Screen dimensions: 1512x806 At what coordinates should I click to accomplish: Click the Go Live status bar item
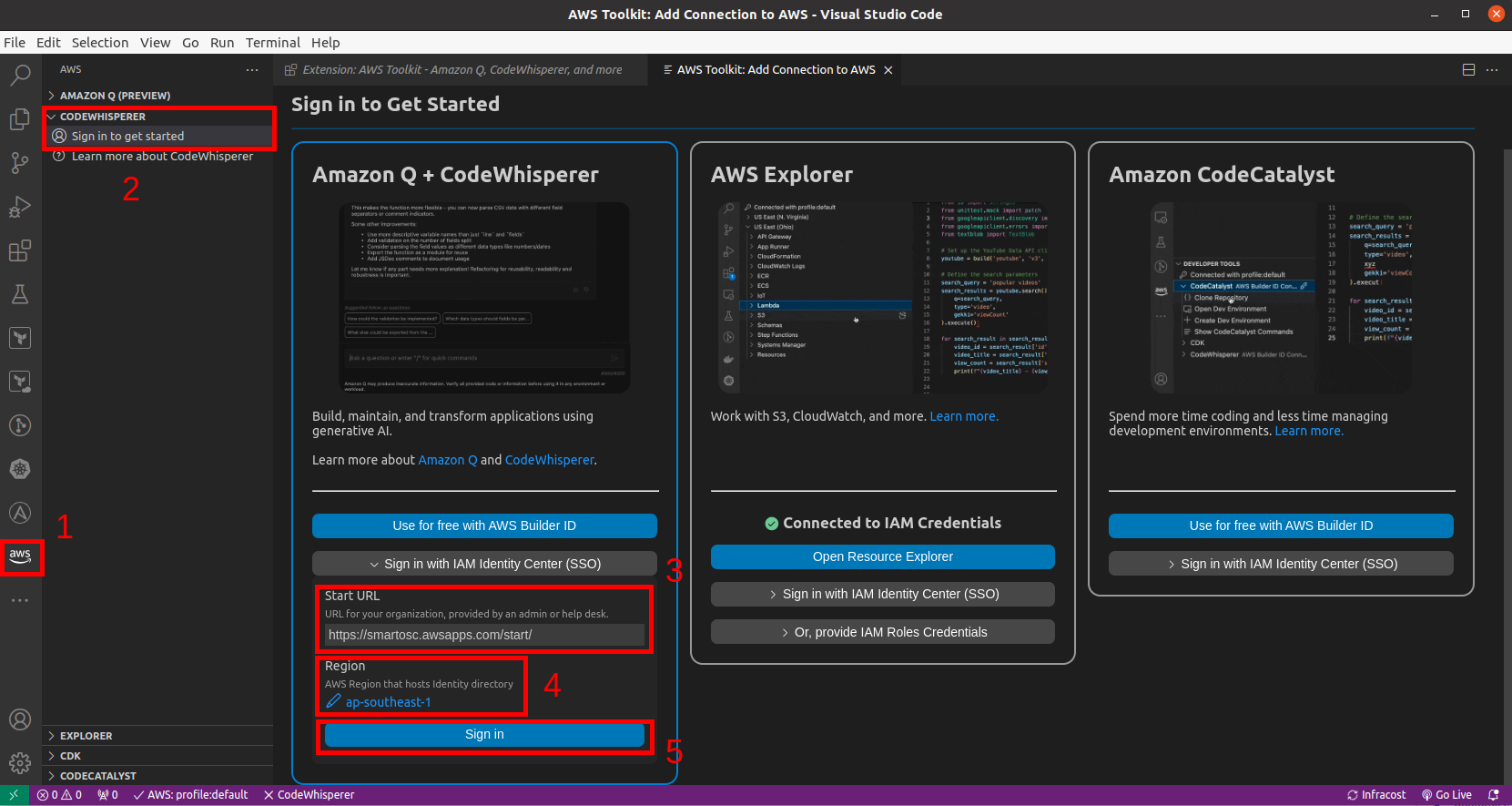point(1446,795)
